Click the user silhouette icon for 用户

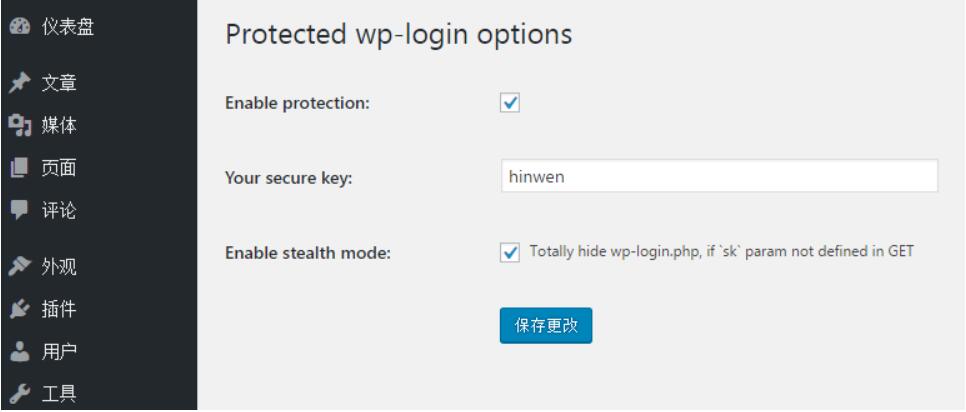pyautogui.click(x=19, y=352)
